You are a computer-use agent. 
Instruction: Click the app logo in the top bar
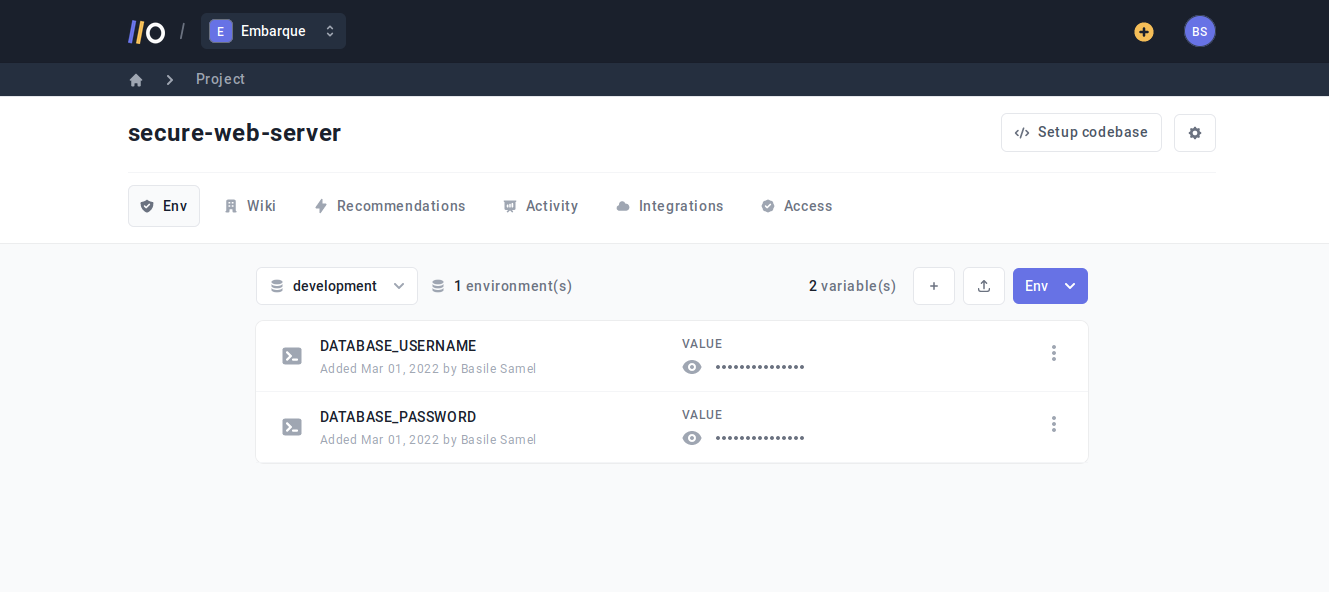[x=146, y=32]
